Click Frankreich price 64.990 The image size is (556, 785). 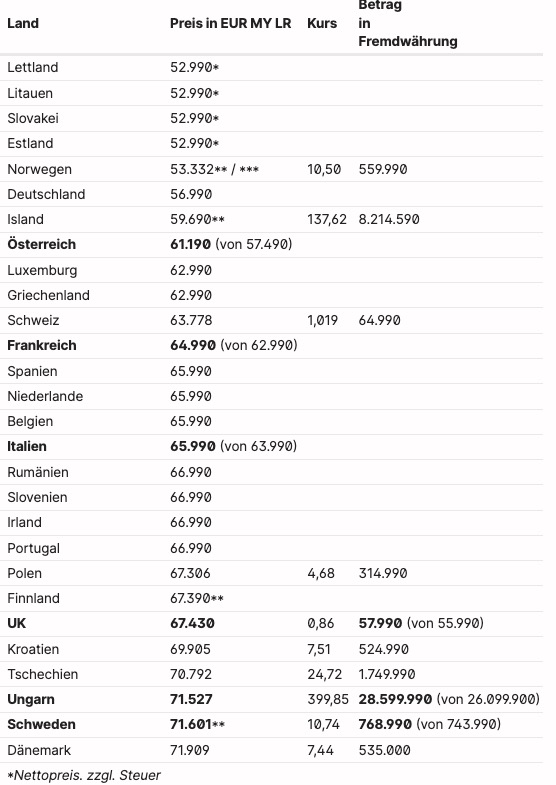[193, 345]
